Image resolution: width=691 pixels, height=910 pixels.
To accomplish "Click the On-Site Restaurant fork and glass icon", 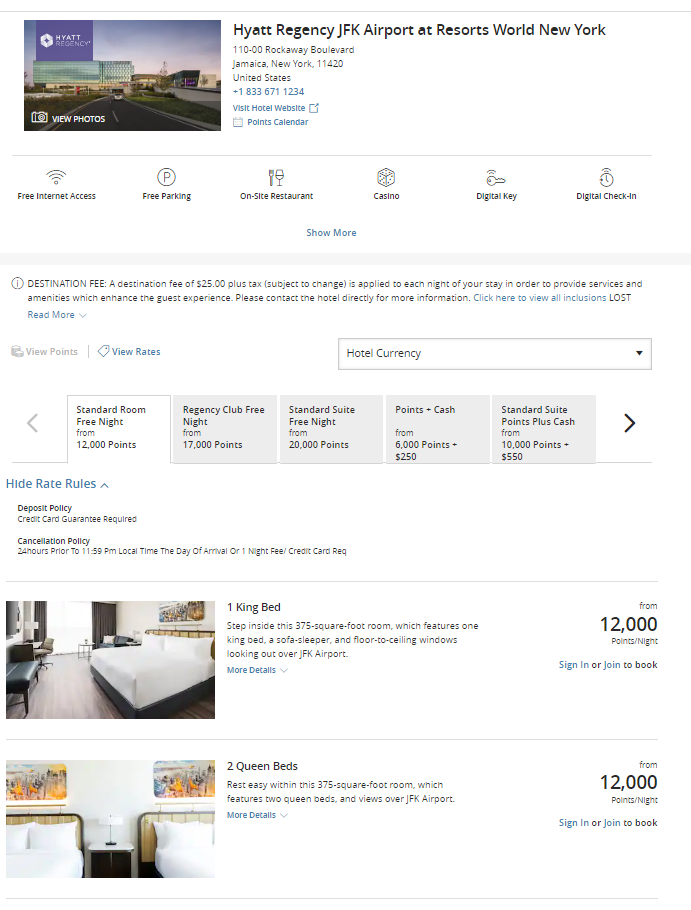I will tap(276, 177).
